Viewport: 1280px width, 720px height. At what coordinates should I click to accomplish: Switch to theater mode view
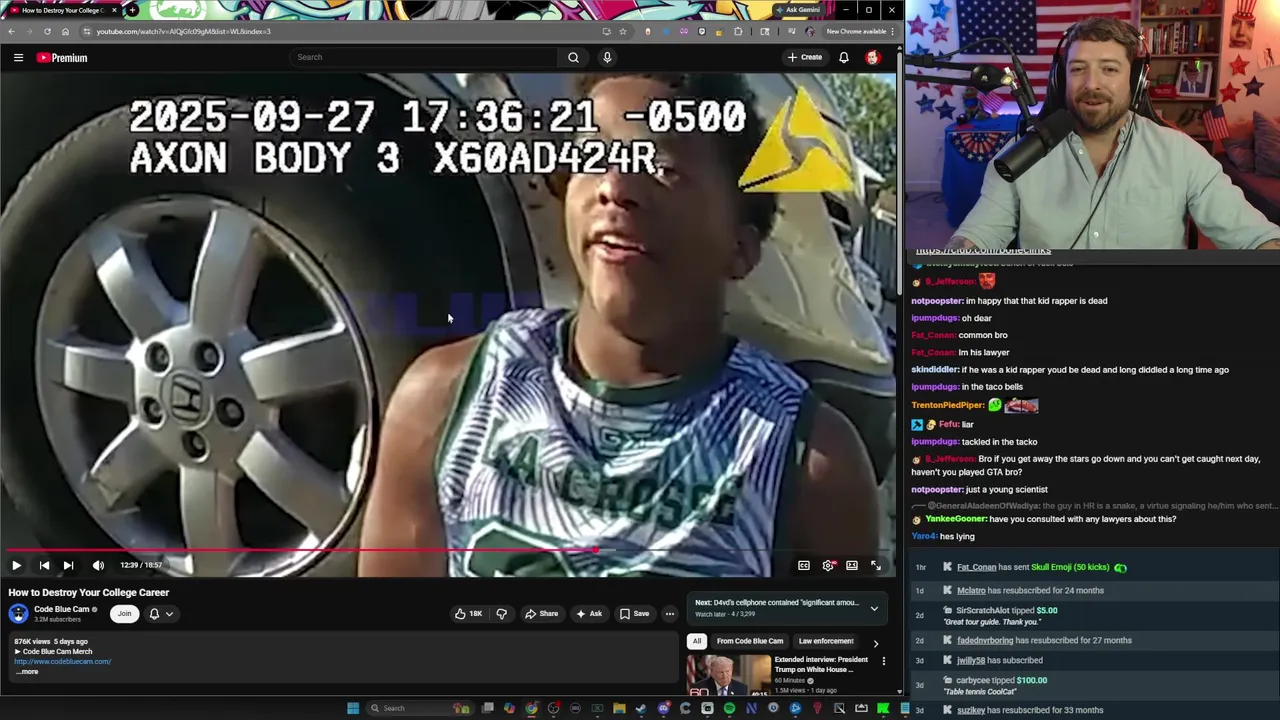pyautogui.click(x=852, y=565)
